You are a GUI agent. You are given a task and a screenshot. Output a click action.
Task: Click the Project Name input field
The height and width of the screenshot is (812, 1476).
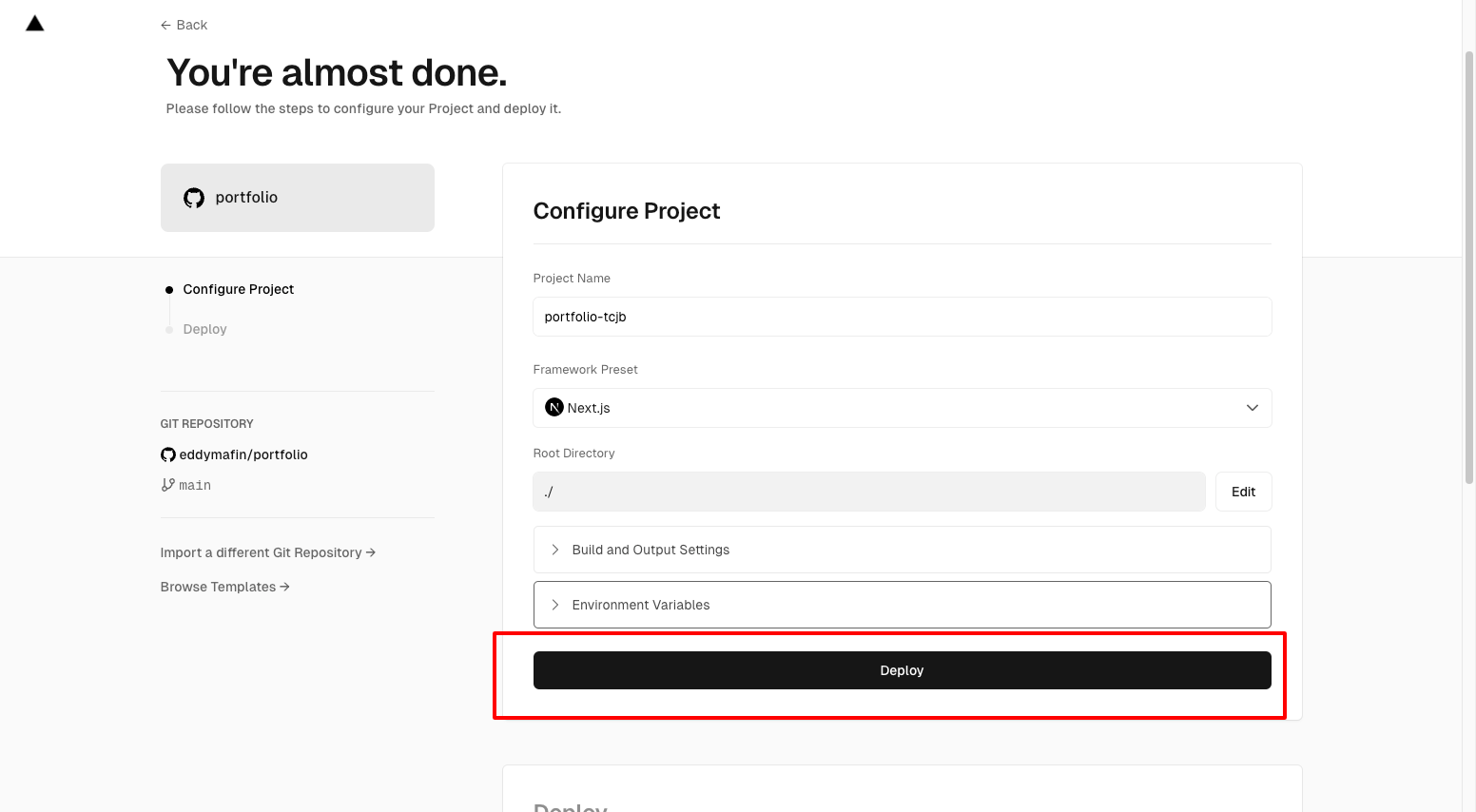point(902,317)
